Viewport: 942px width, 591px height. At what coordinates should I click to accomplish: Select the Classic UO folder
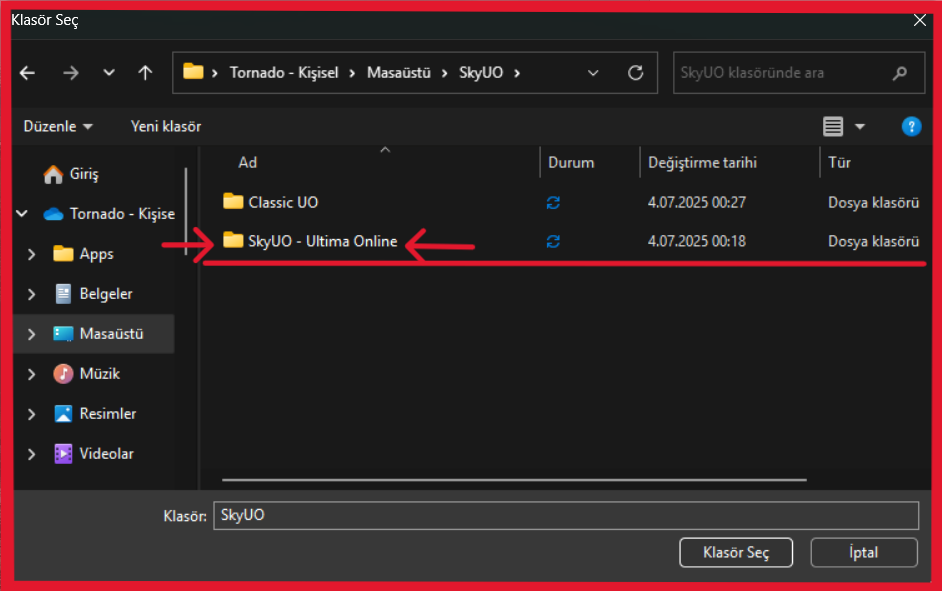(283, 202)
